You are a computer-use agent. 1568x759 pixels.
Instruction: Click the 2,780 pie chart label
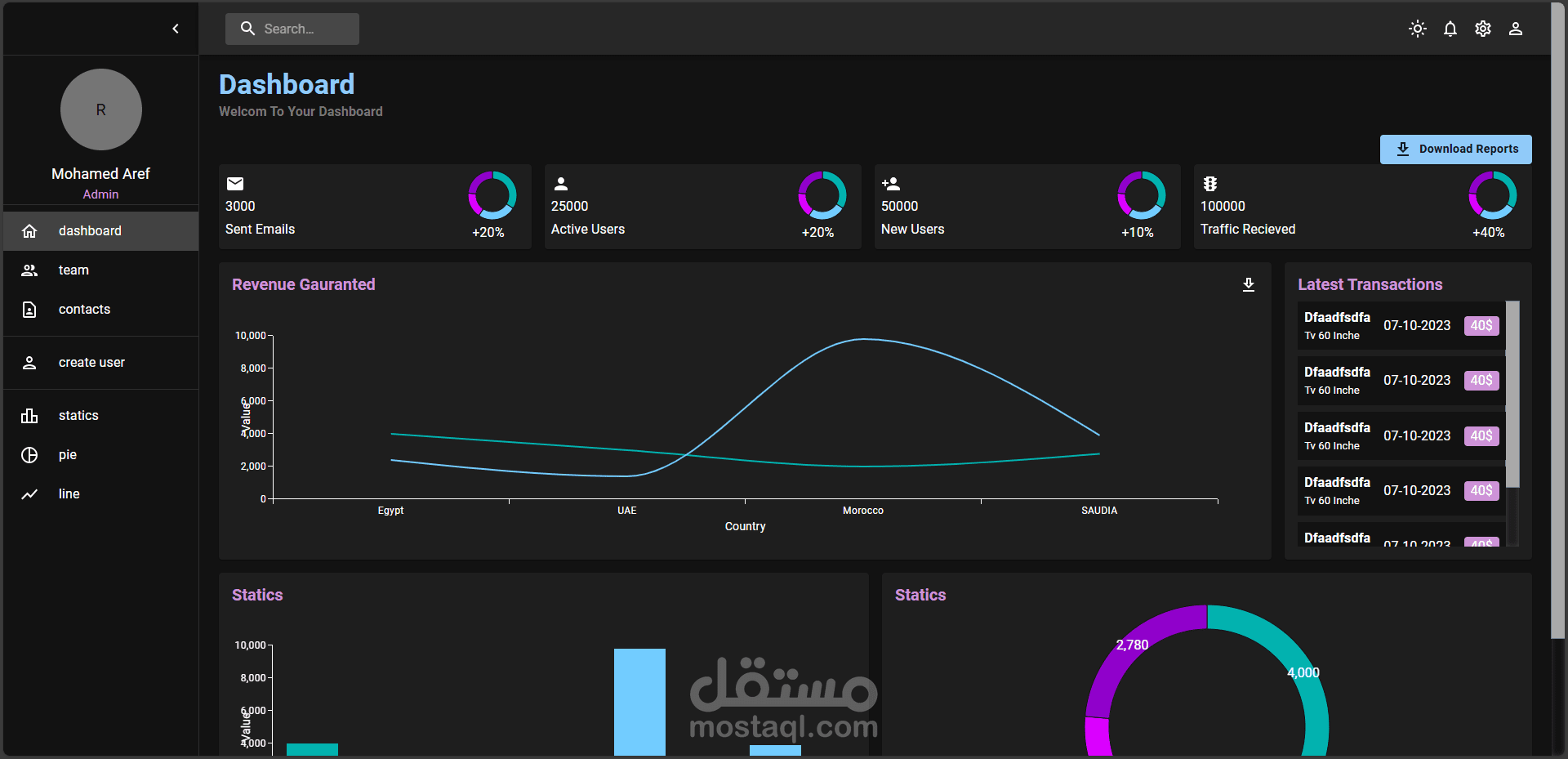[1132, 645]
